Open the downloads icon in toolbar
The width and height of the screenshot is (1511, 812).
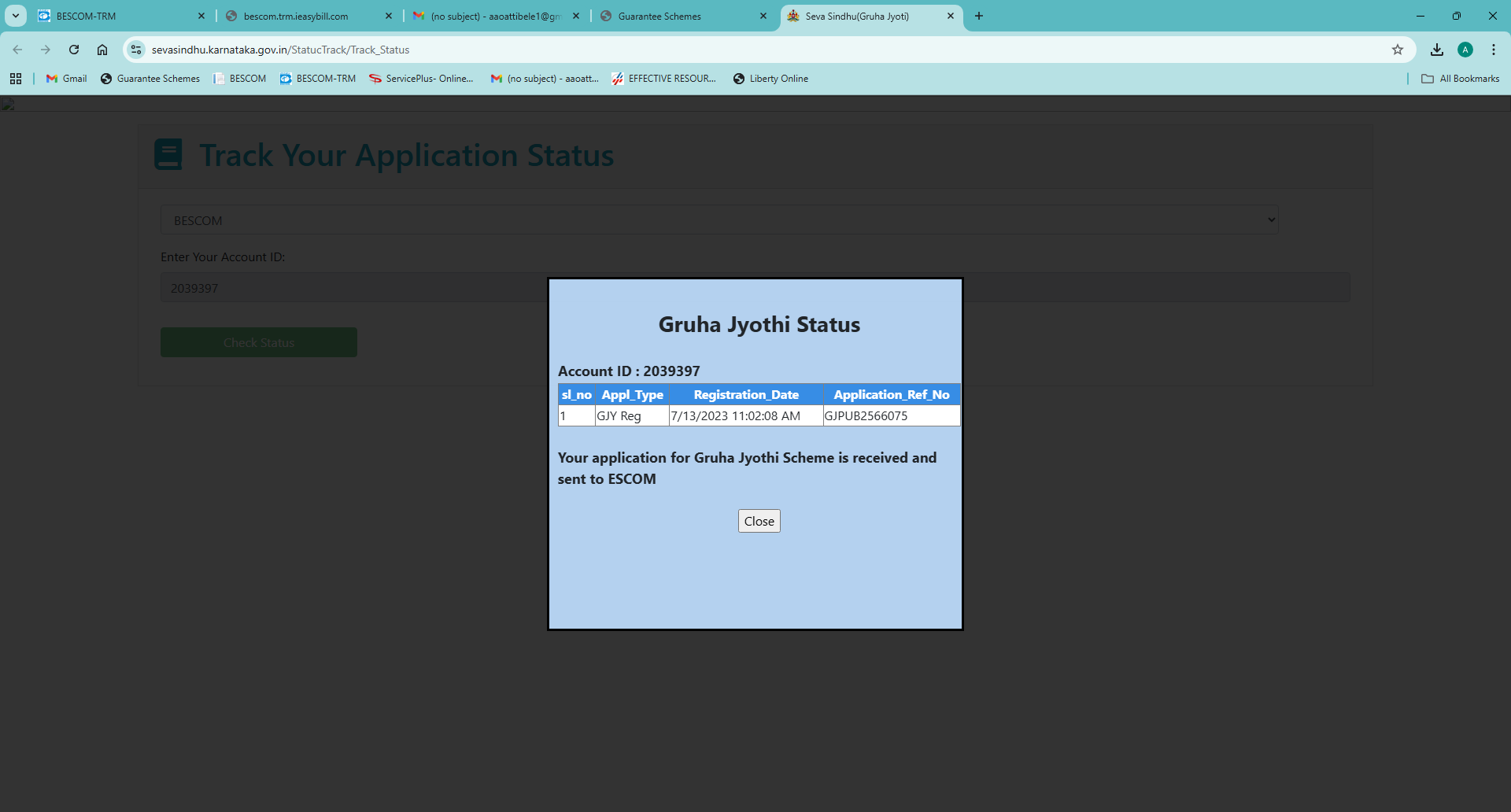pyautogui.click(x=1436, y=50)
